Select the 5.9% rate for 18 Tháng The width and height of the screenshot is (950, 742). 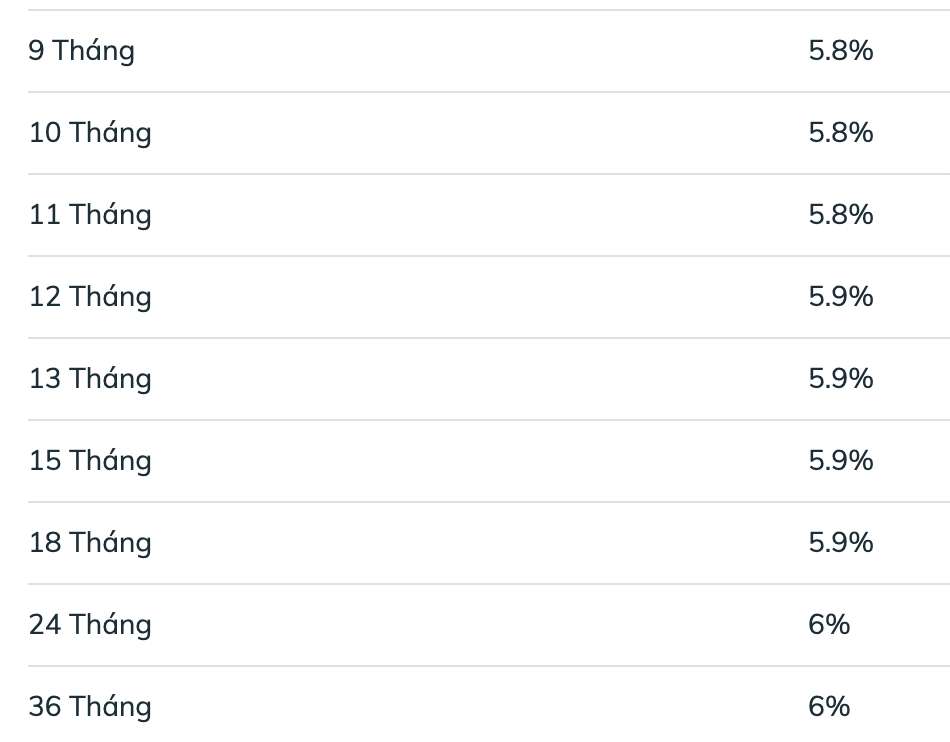point(840,543)
